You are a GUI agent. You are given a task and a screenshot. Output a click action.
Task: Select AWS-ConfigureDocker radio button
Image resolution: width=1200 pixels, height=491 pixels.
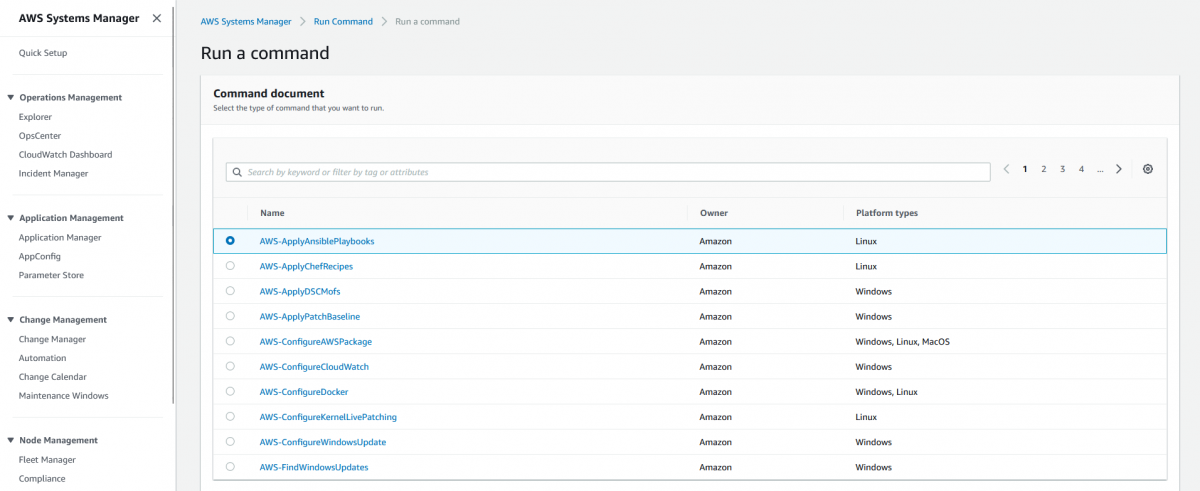[x=230, y=391]
